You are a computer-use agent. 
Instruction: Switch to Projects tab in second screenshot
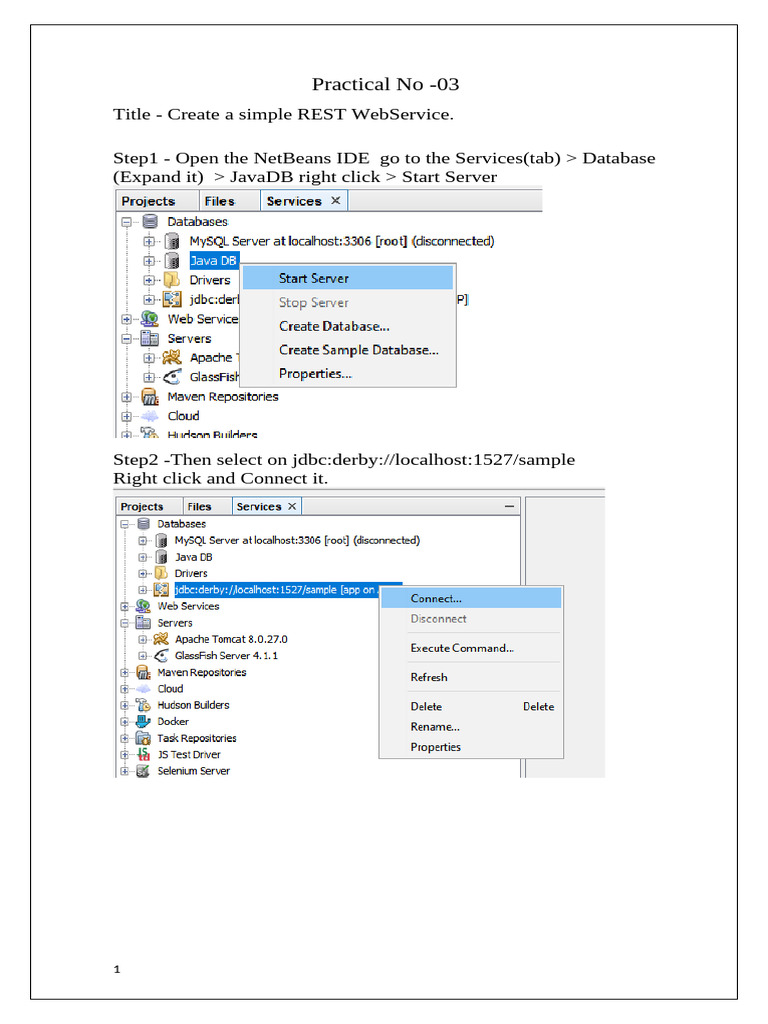point(142,507)
